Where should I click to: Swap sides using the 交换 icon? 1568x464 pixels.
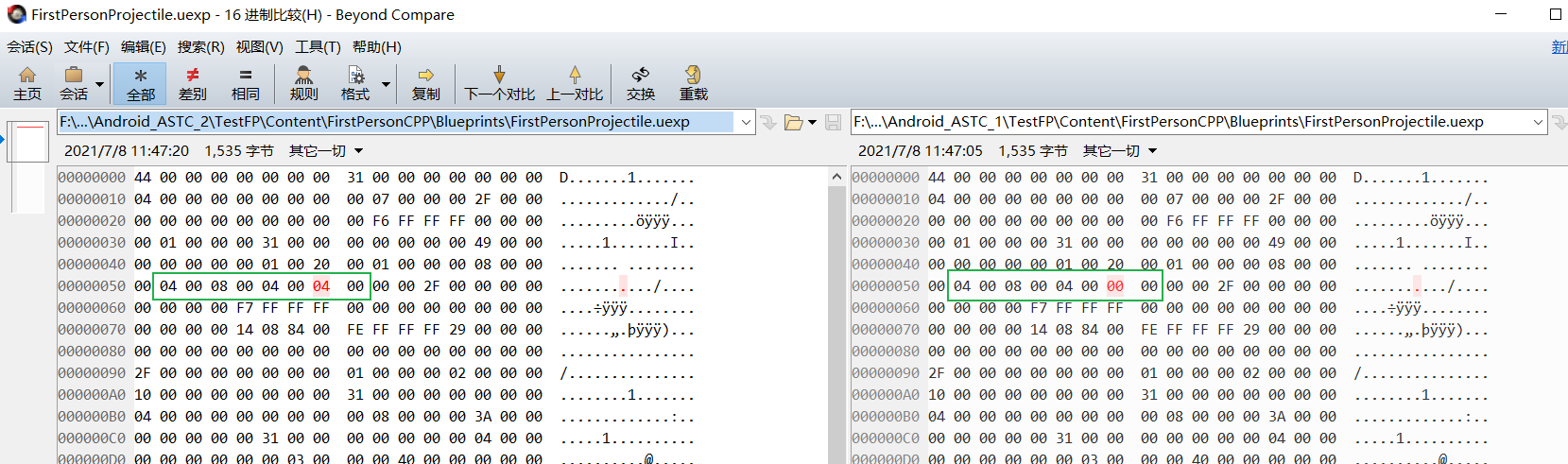pos(640,83)
